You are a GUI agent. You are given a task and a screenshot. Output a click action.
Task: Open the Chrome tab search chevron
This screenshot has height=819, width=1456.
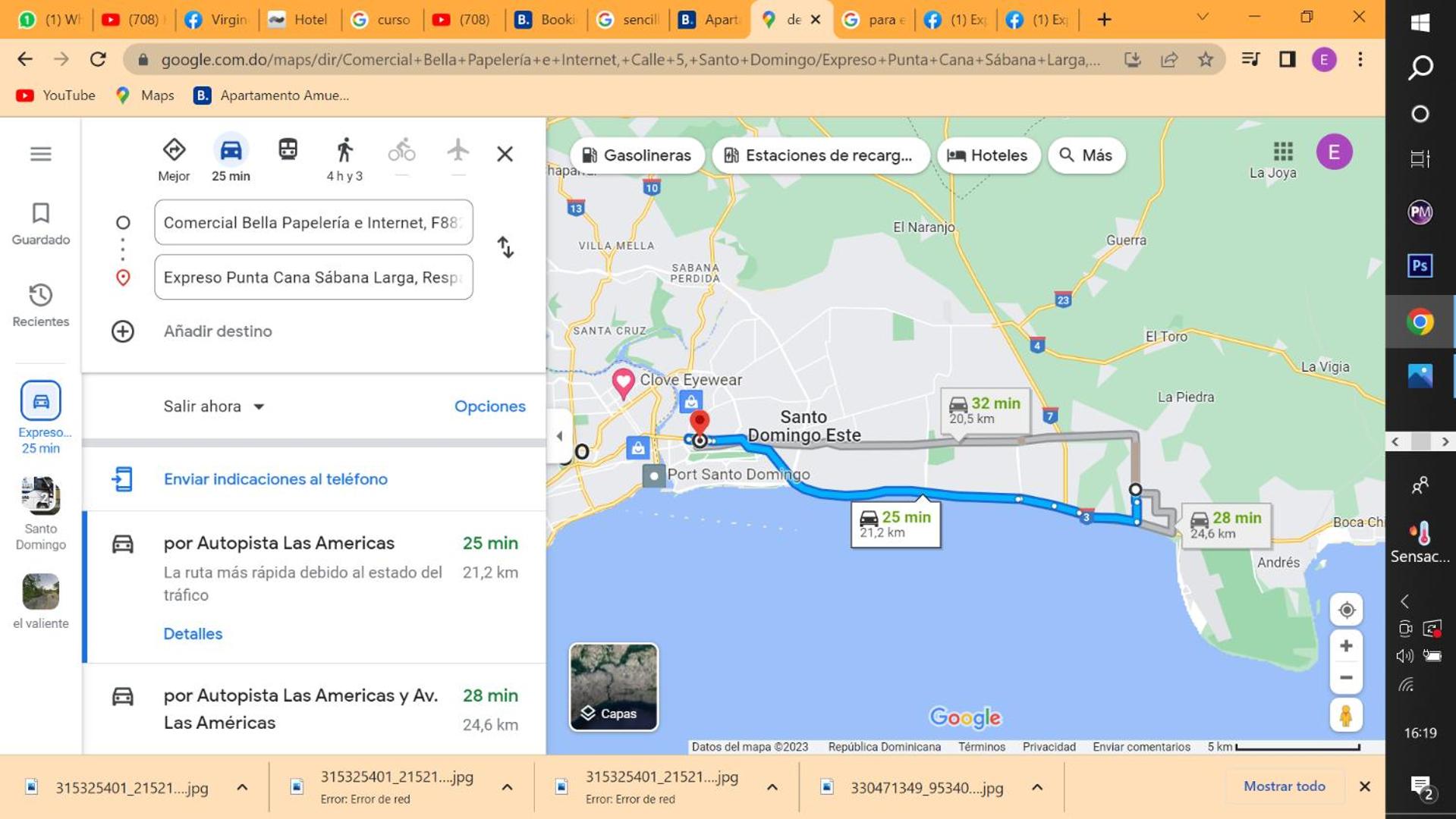pyautogui.click(x=1203, y=17)
